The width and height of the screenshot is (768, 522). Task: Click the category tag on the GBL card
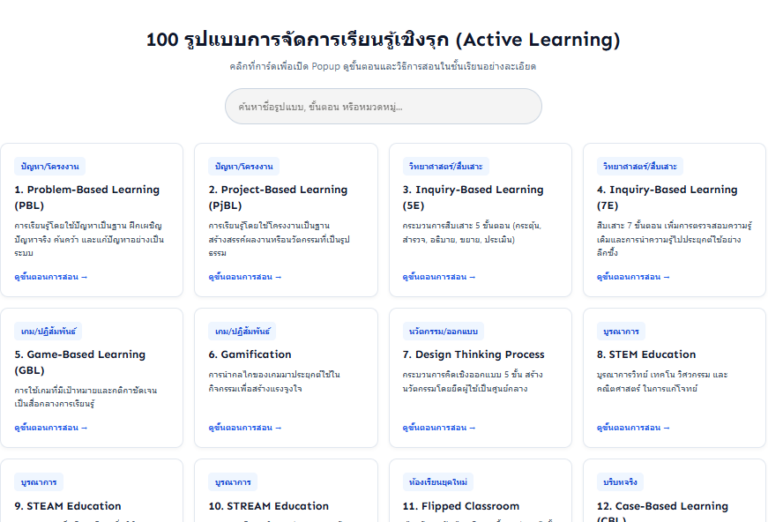click(48, 332)
